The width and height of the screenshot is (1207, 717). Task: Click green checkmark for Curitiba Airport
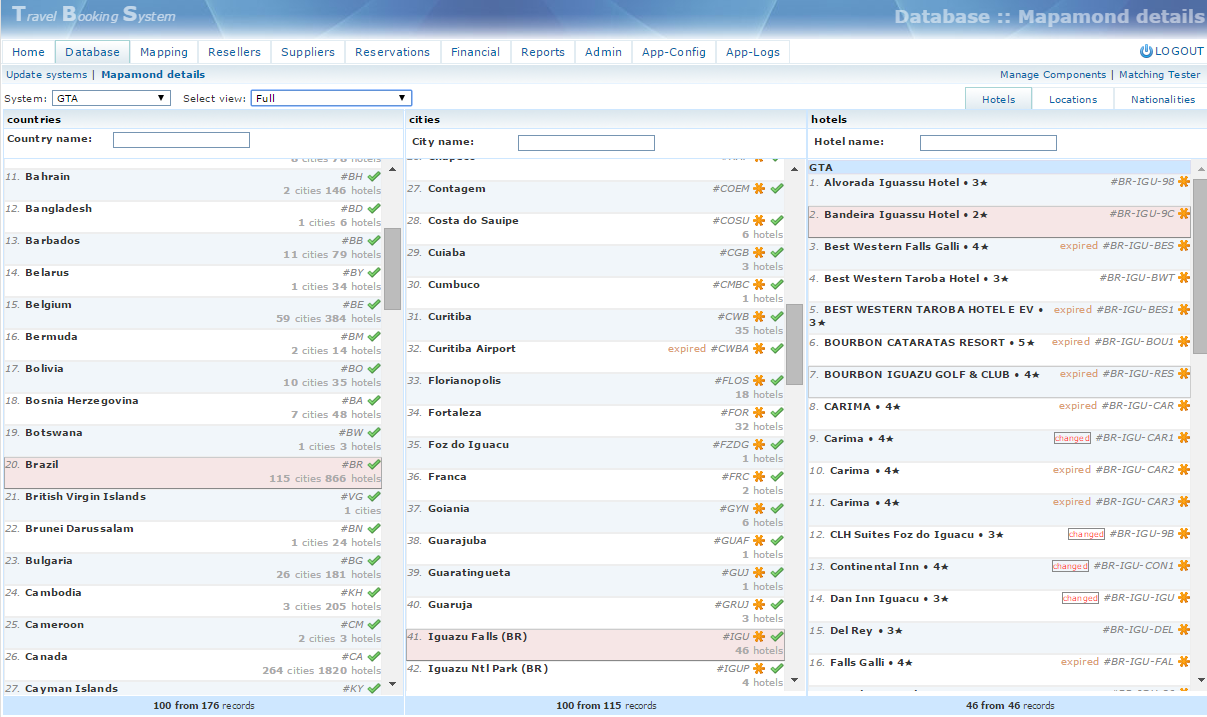click(x=777, y=349)
